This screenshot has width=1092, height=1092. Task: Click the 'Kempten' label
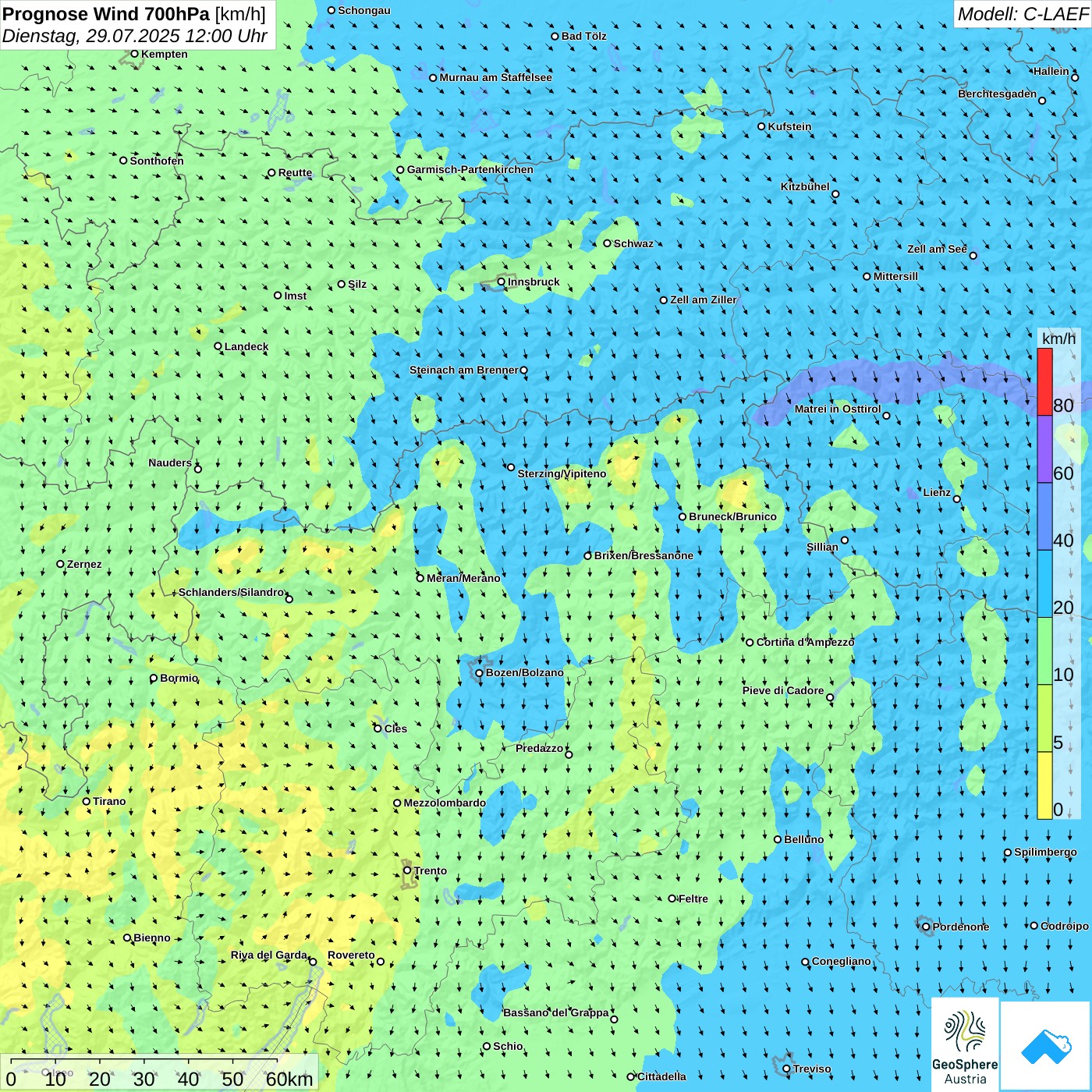(x=165, y=54)
